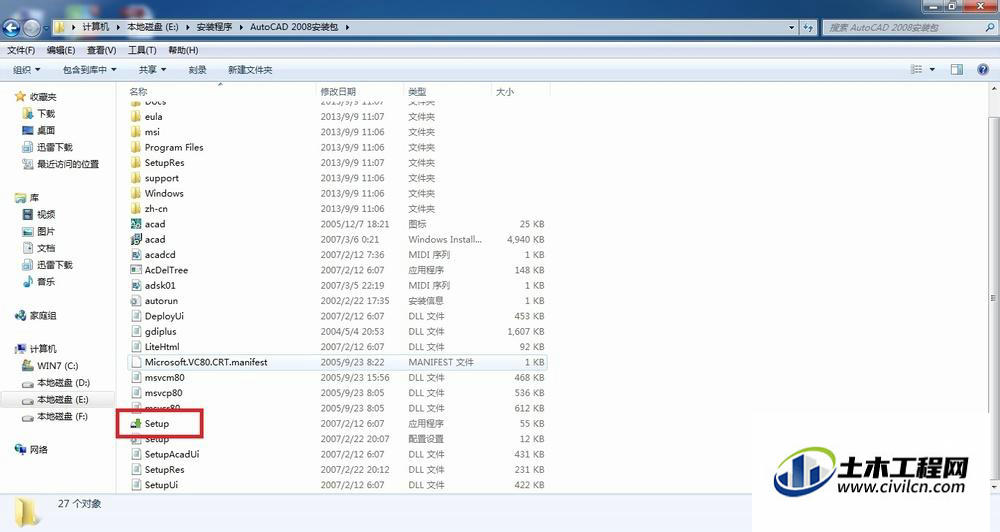The width and height of the screenshot is (1000, 532).
Task: Open the View (V) menu
Action: click(x=101, y=50)
